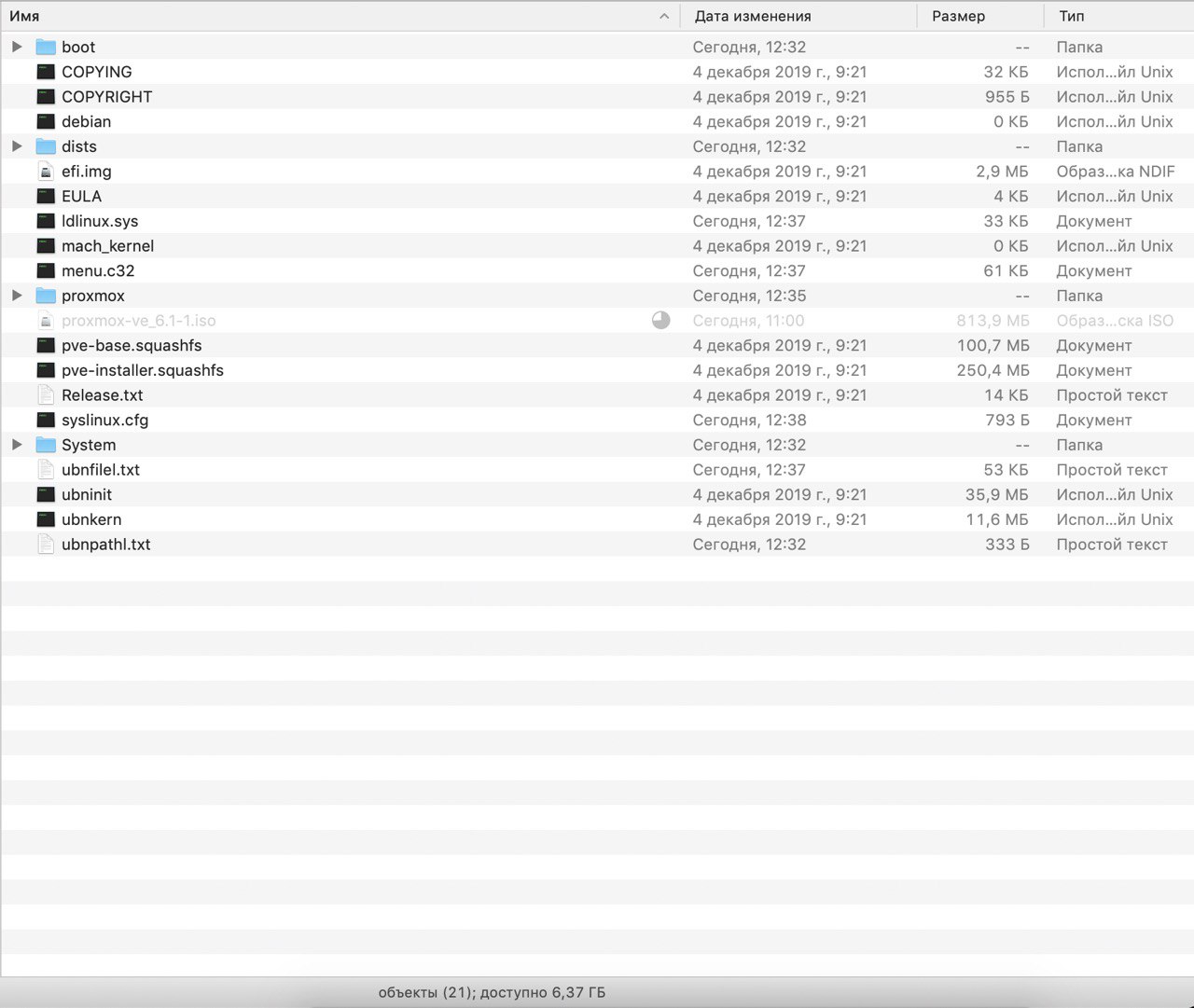This screenshot has height=1008, width=1194.
Task: Click the proxmox-ve_6.1-1.iso file icon
Action: pos(46,321)
